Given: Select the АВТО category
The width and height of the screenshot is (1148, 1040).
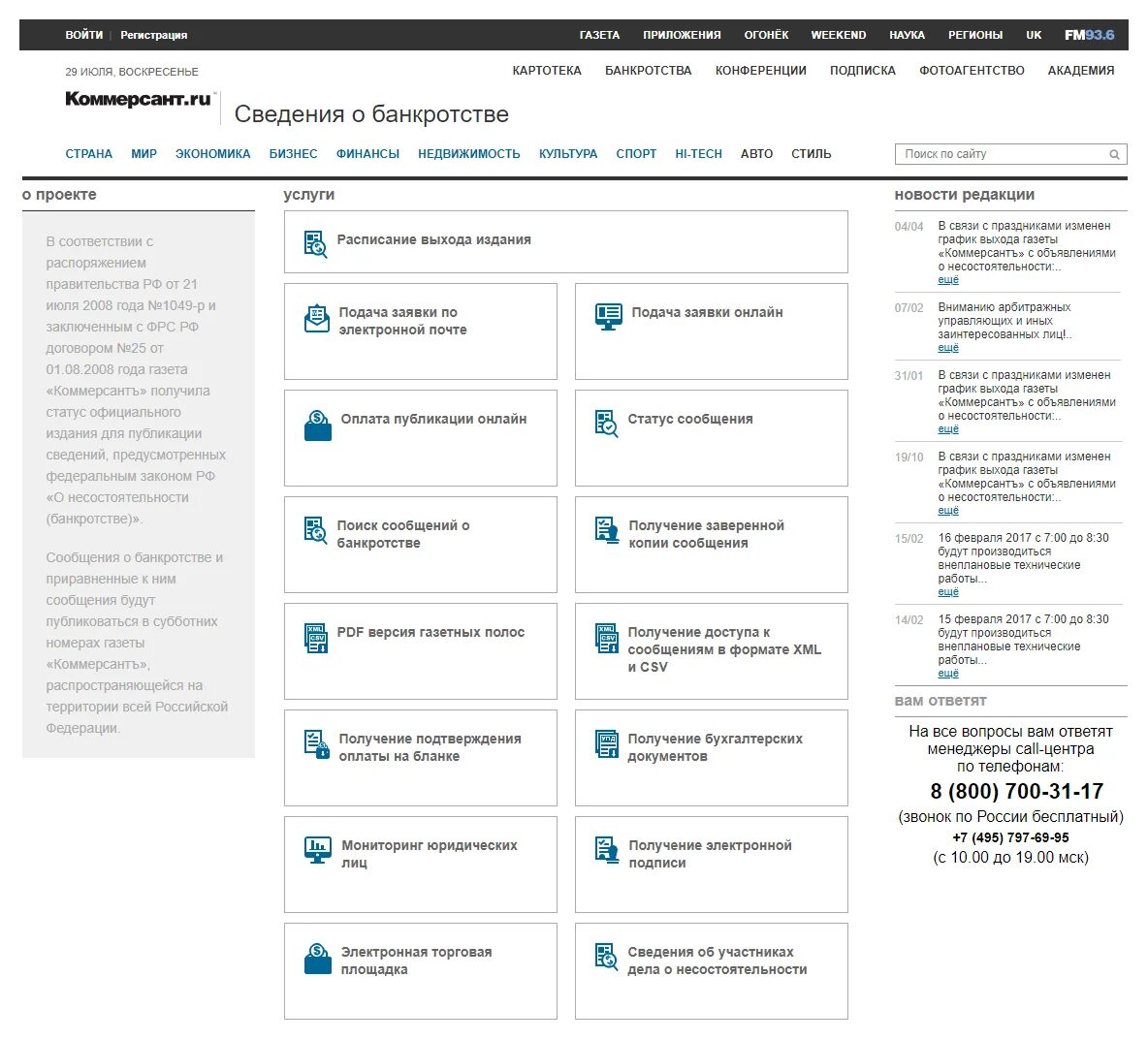Looking at the screenshot, I should click(x=756, y=154).
